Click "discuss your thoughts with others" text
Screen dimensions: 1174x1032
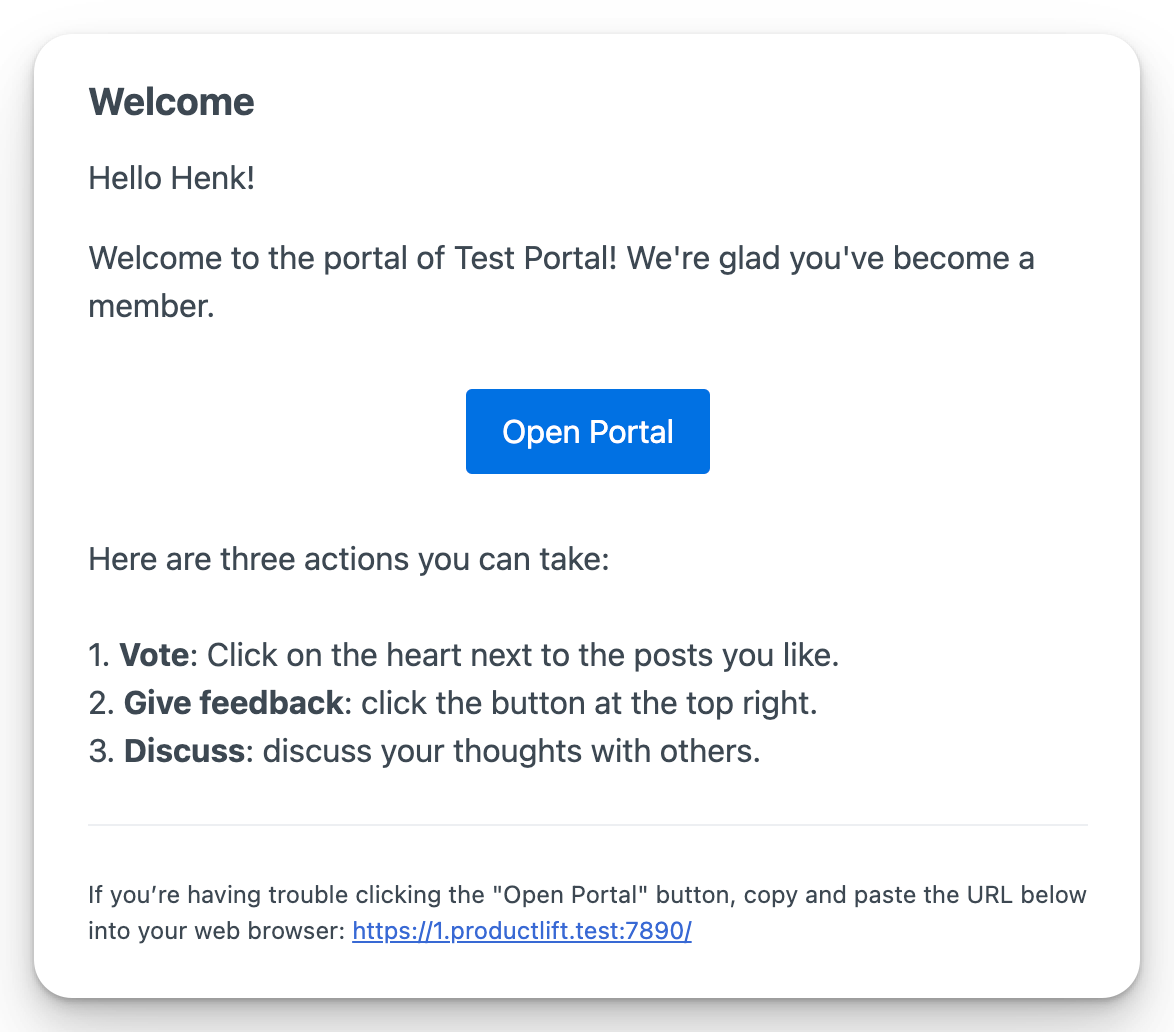tap(511, 751)
